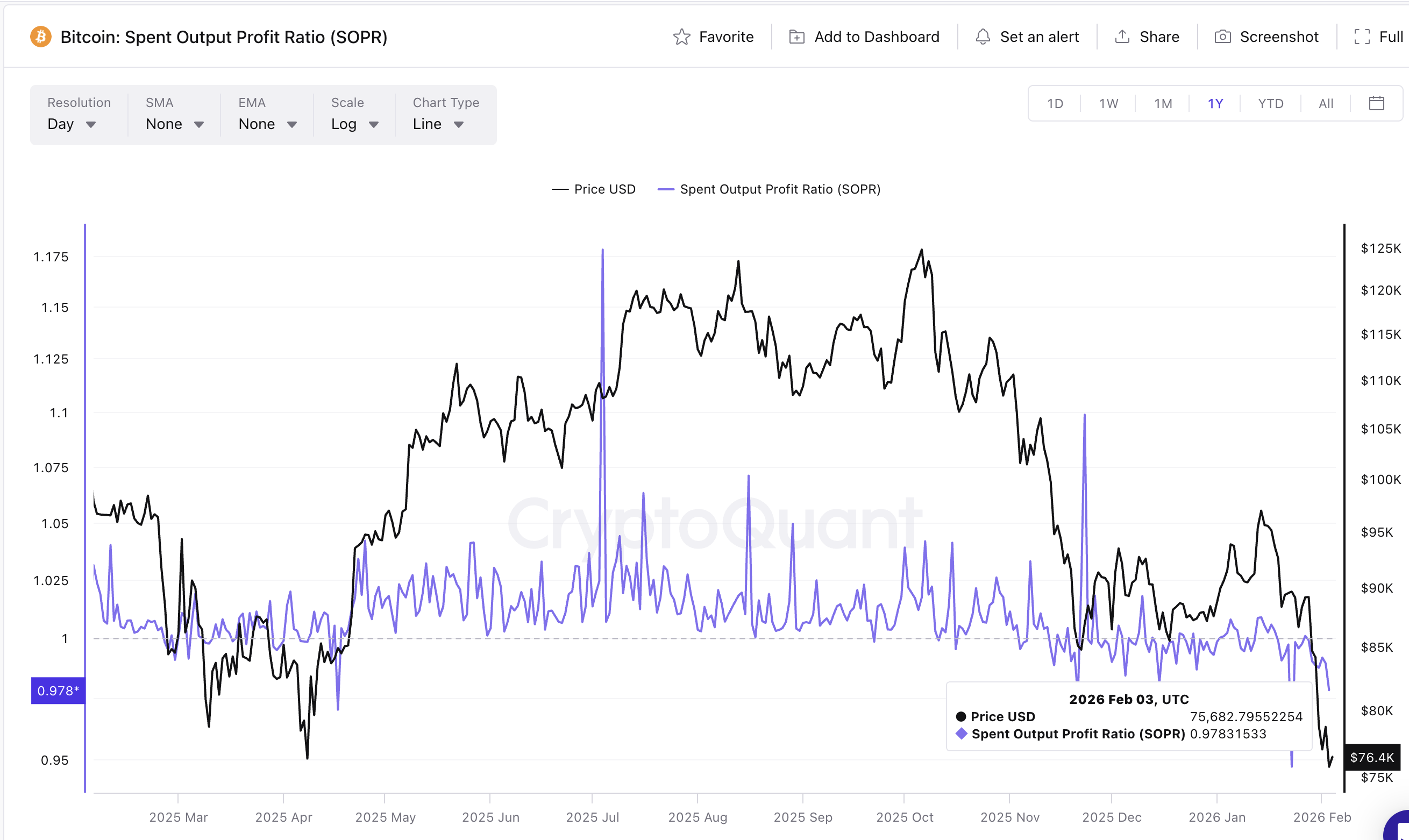Show all historical data with the All button
The width and height of the screenshot is (1409, 840).
(x=1325, y=103)
